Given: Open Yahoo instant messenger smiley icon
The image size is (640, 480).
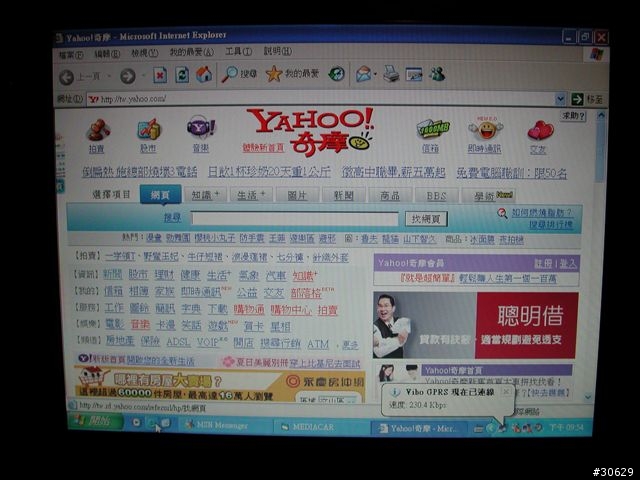Looking at the screenshot, I should (x=485, y=129).
